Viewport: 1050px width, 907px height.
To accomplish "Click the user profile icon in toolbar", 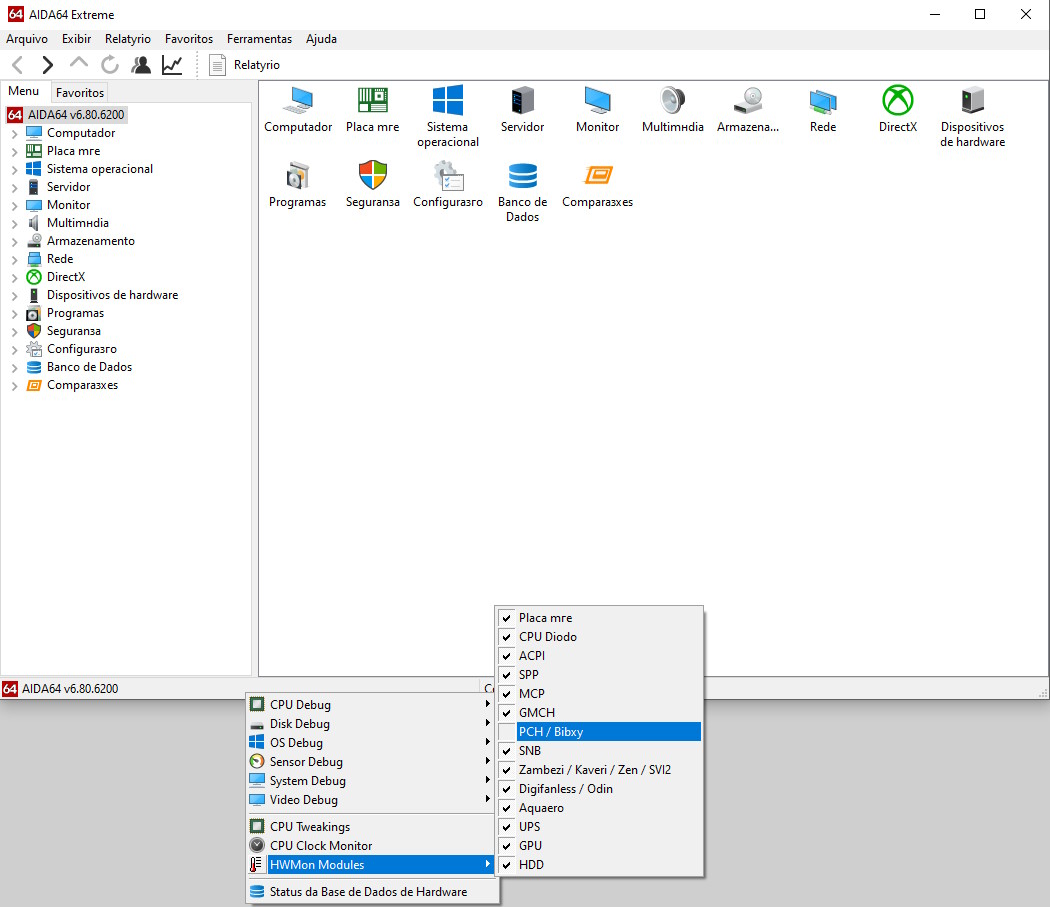I will 141,65.
